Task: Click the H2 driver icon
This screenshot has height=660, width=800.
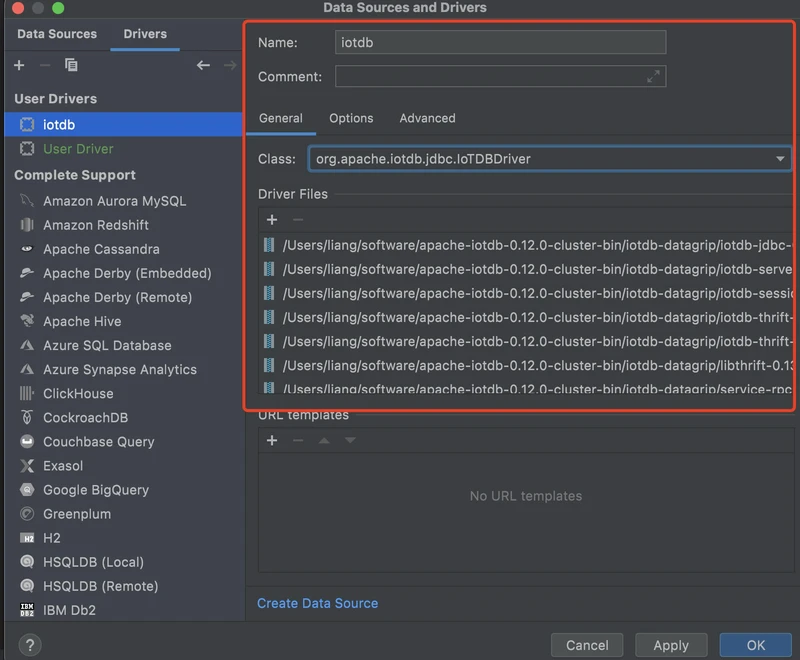Action: [x=27, y=538]
